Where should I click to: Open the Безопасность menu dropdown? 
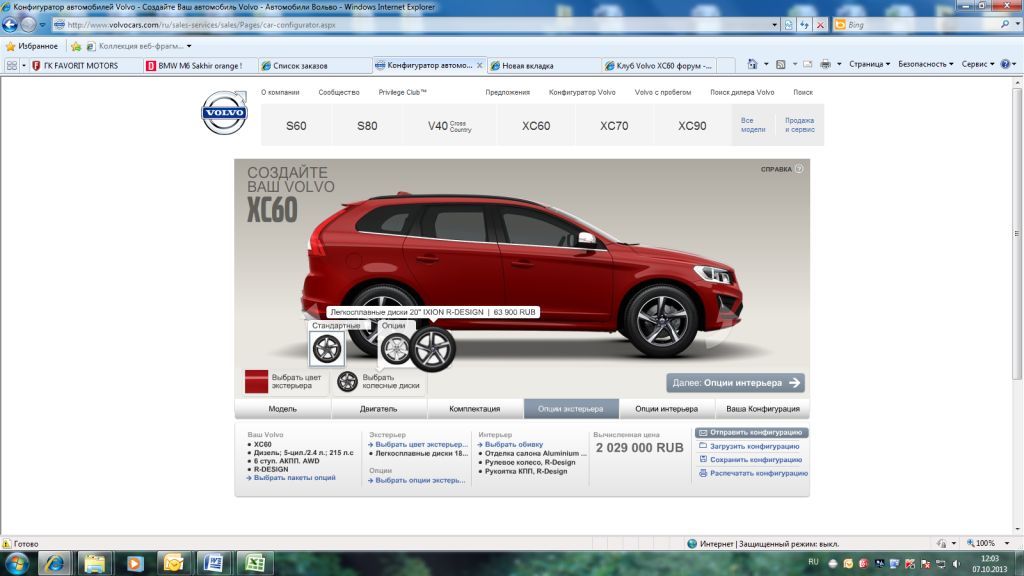pyautogui.click(x=925, y=64)
